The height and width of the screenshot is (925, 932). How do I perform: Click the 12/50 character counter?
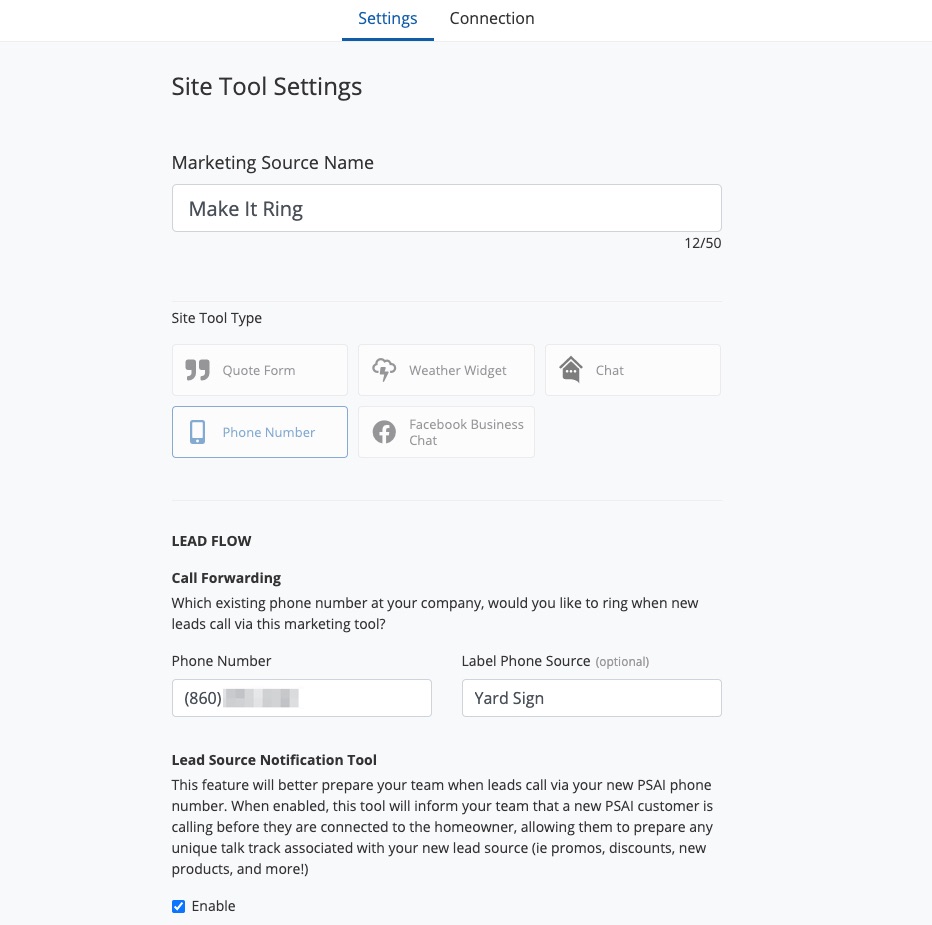702,243
